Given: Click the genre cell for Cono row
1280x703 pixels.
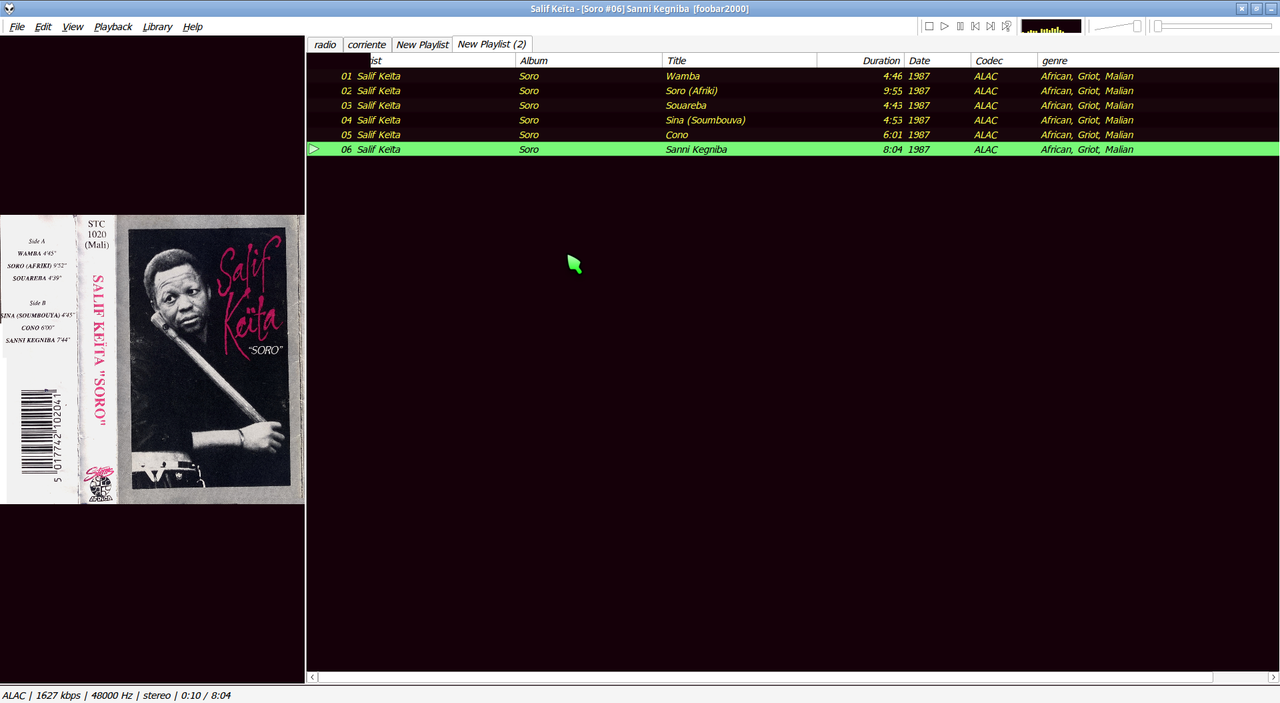Looking at the screenshot, I should point(1087,135).
